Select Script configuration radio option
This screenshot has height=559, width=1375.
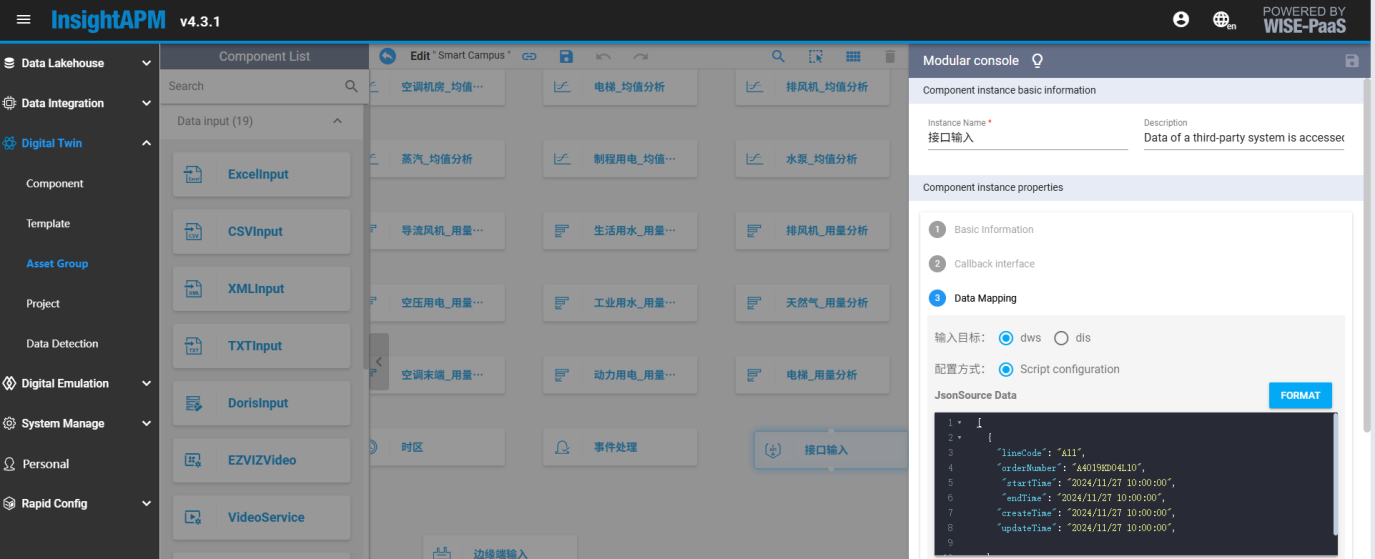tap(1006, 369)
